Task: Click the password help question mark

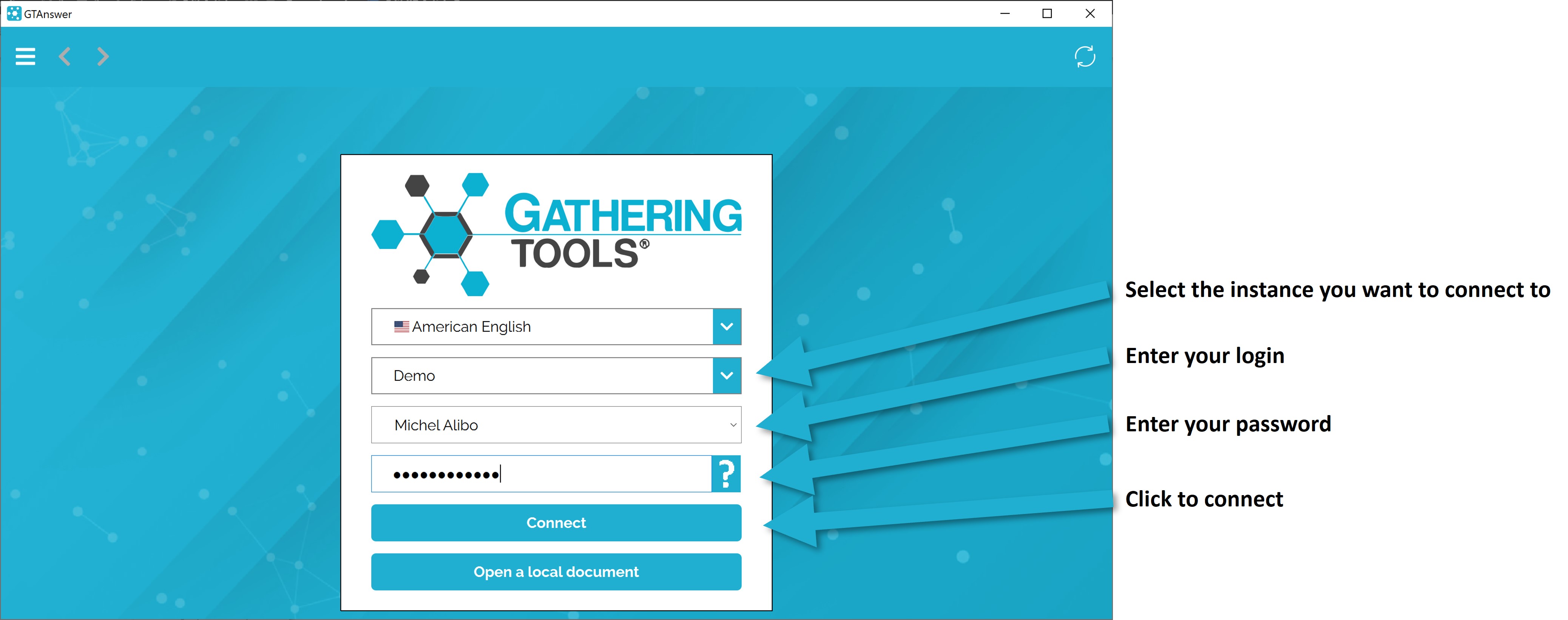Action: tap(726, 473)
